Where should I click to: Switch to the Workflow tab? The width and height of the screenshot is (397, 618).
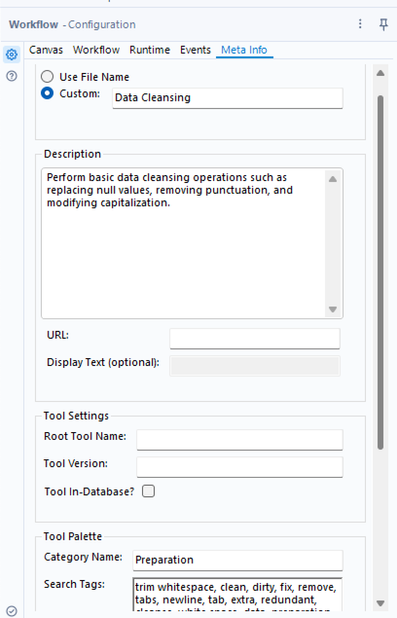coord(96,50)
